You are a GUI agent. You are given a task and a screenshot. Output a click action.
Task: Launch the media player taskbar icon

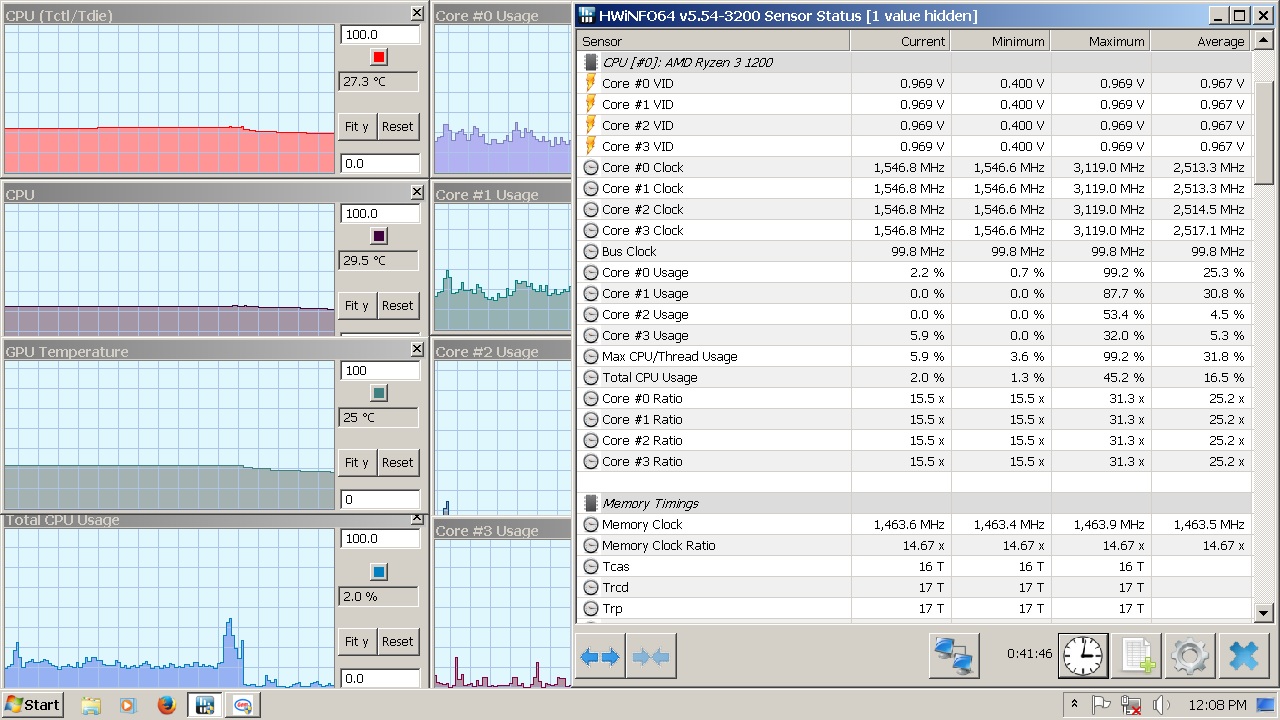[x=128, y=705]
